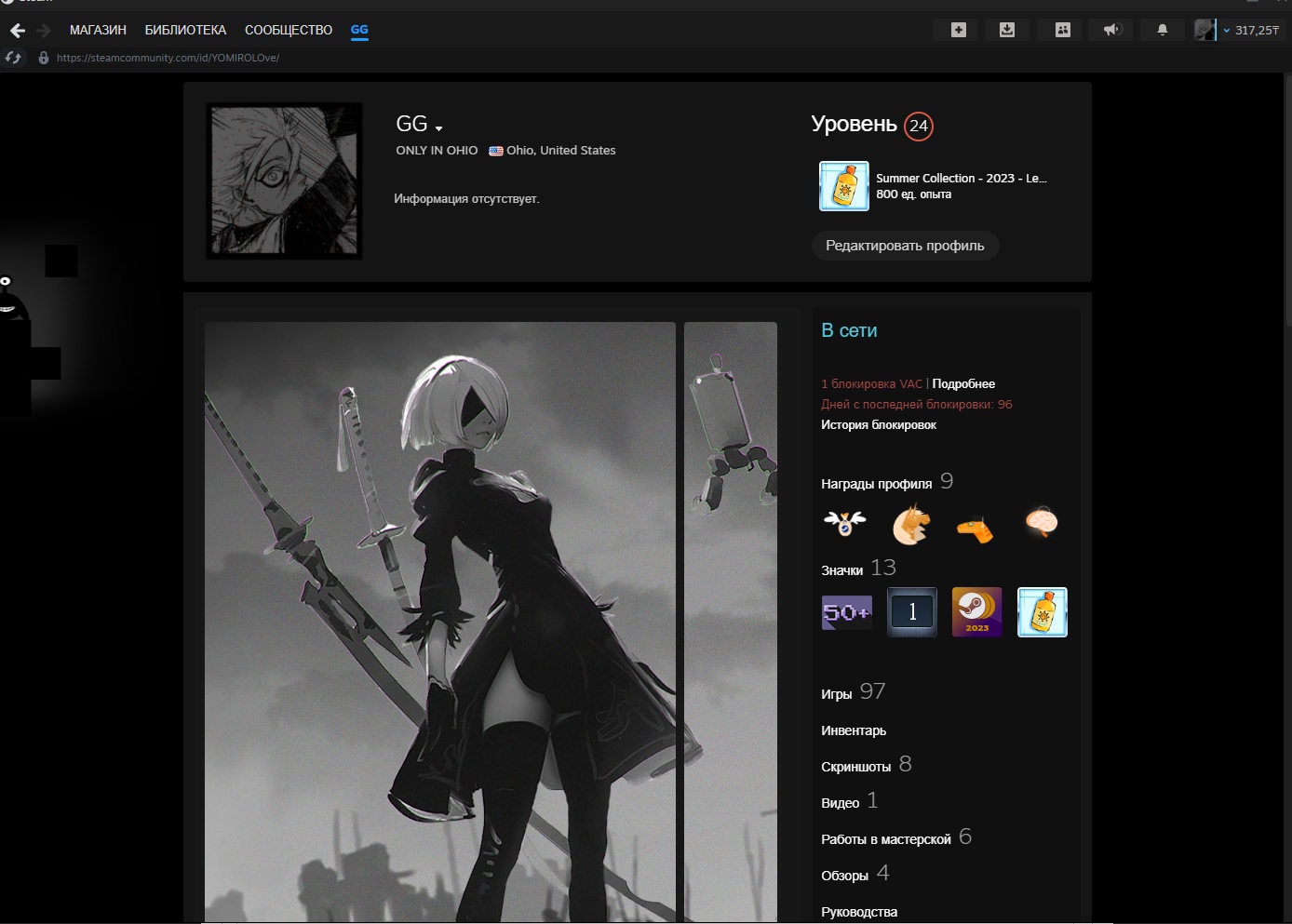
Task: Click the winged eyeball profile award
Action: click(x=844, y=524)
